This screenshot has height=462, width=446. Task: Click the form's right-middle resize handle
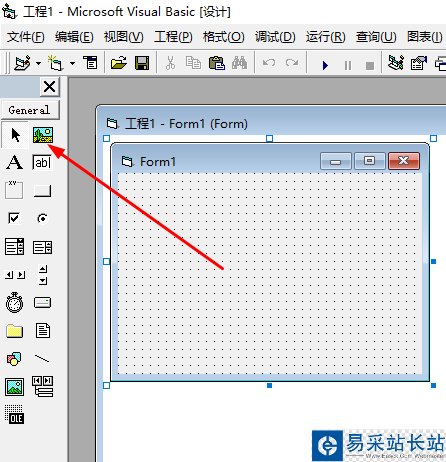[x=433, y=262]
